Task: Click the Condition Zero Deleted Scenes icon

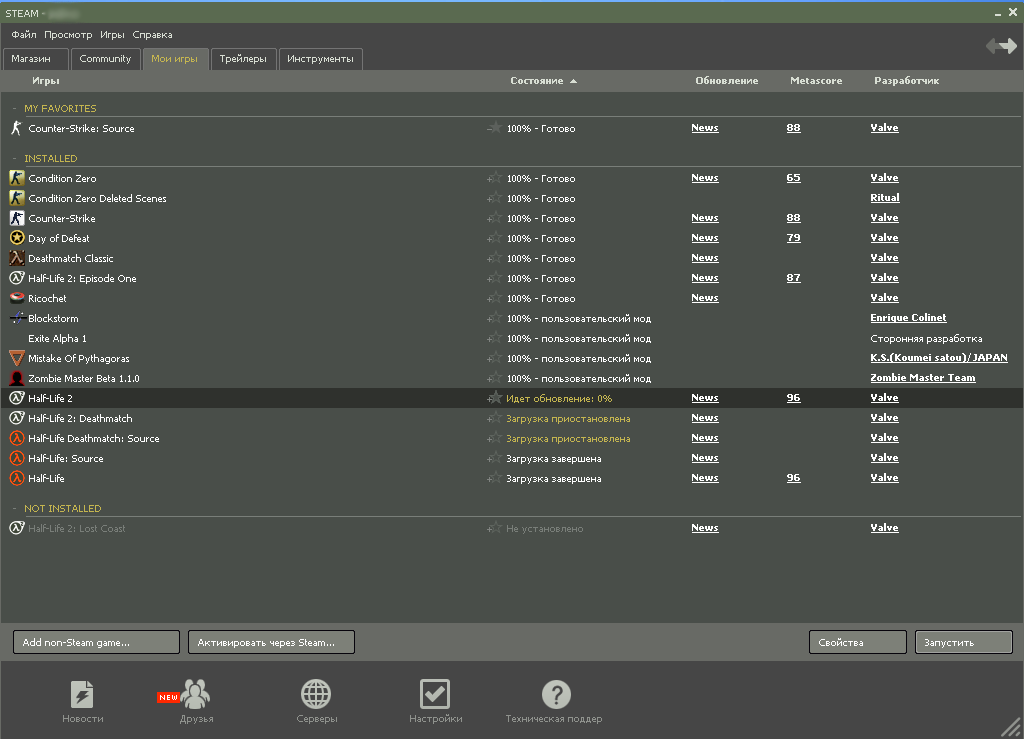Action: pos(17,198)
